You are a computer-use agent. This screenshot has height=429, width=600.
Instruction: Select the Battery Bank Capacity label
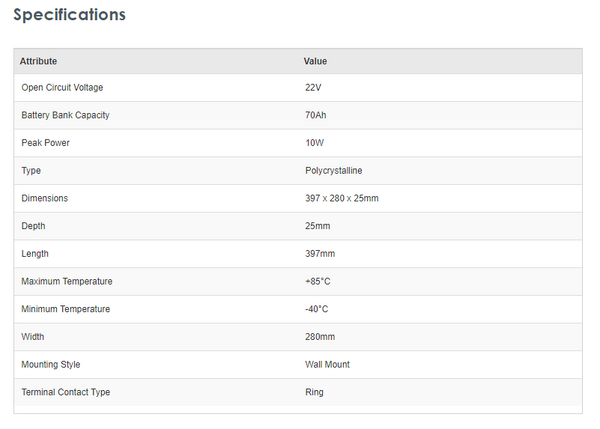(65, 115)
